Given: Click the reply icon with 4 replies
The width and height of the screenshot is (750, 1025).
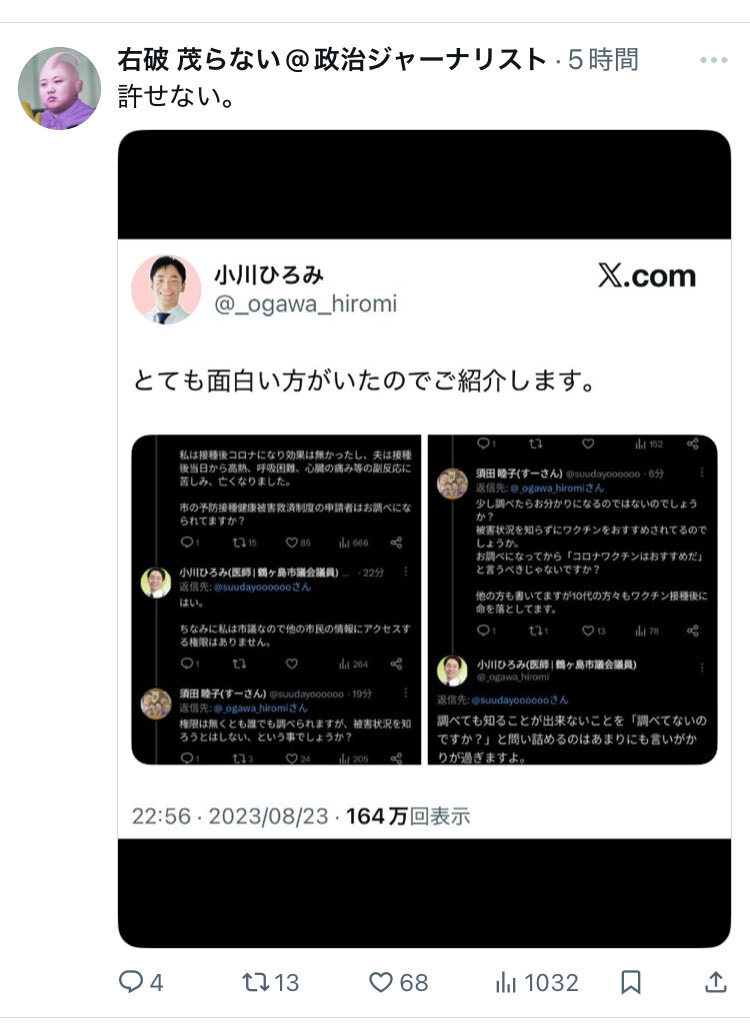Looking at the screenshot, I should point(141,982).
